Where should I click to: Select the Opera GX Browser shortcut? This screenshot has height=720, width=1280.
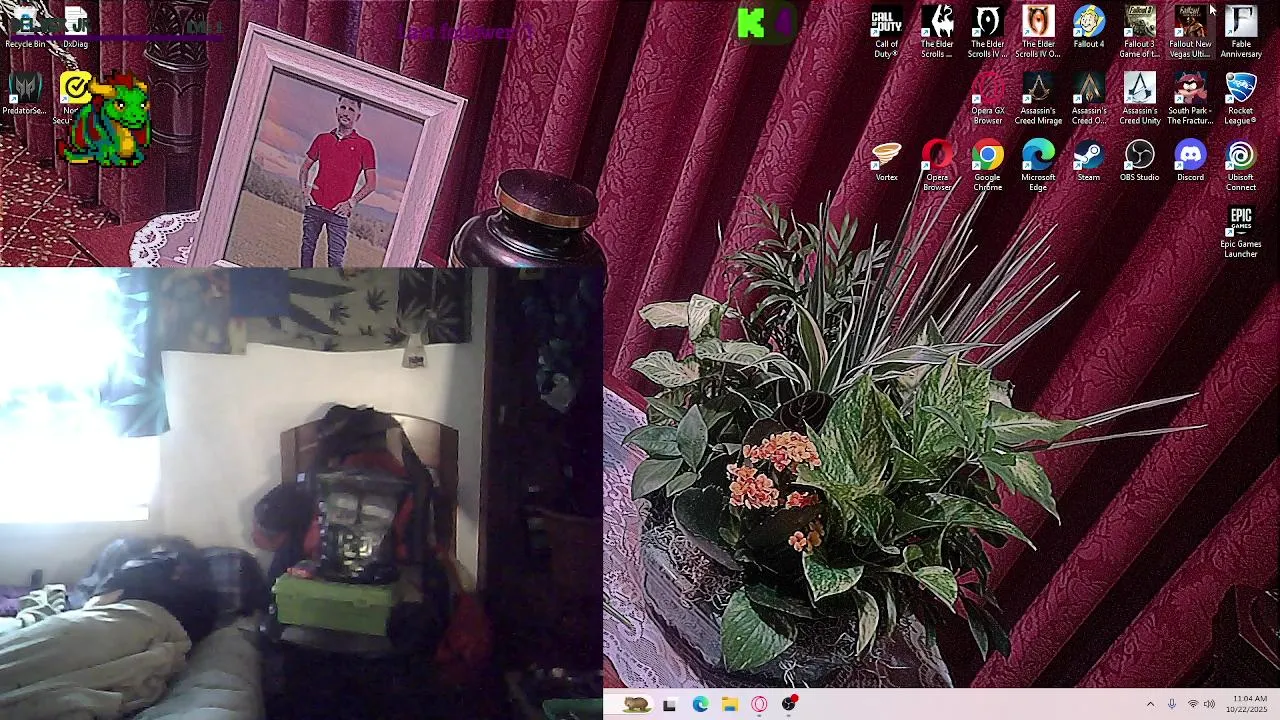[988, 100]
